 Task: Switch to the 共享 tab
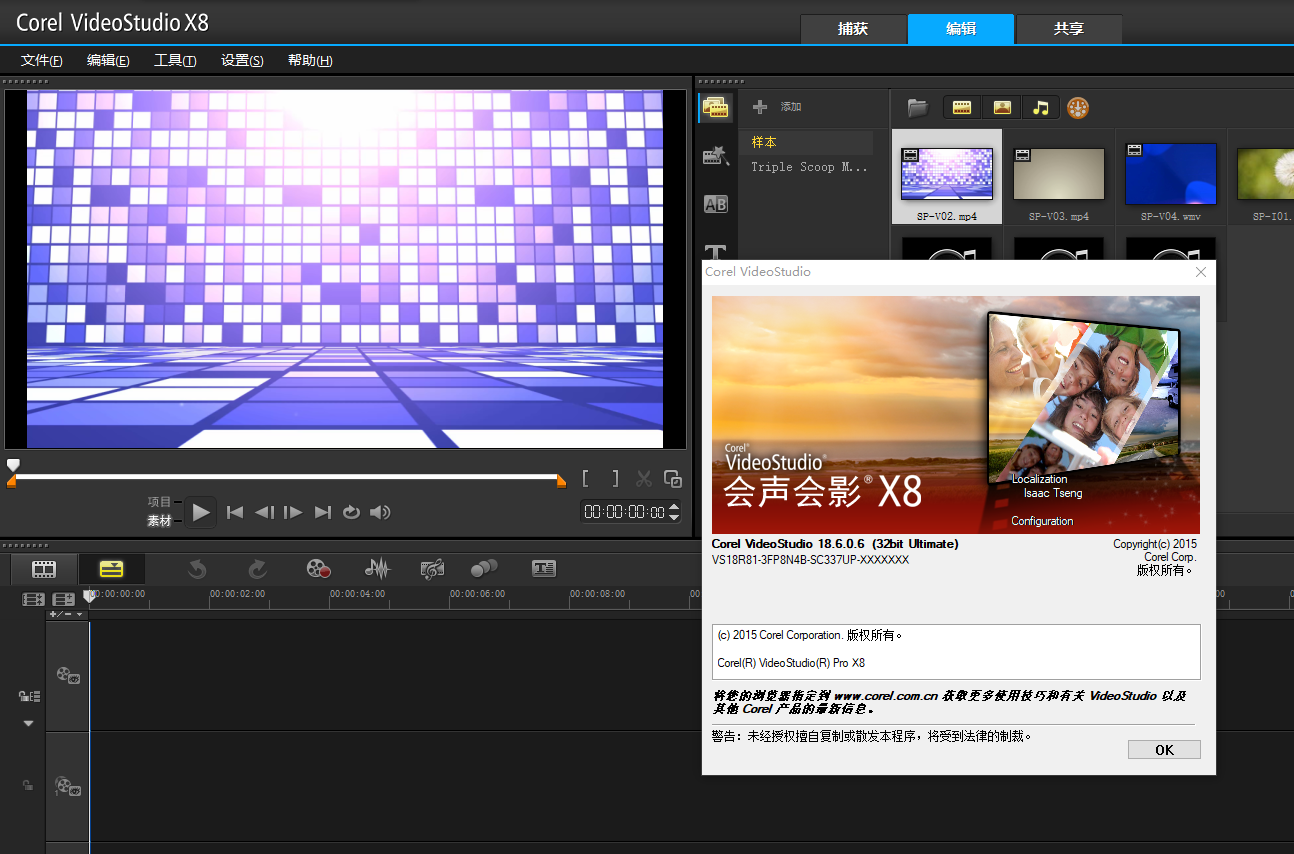[1068, 29]
